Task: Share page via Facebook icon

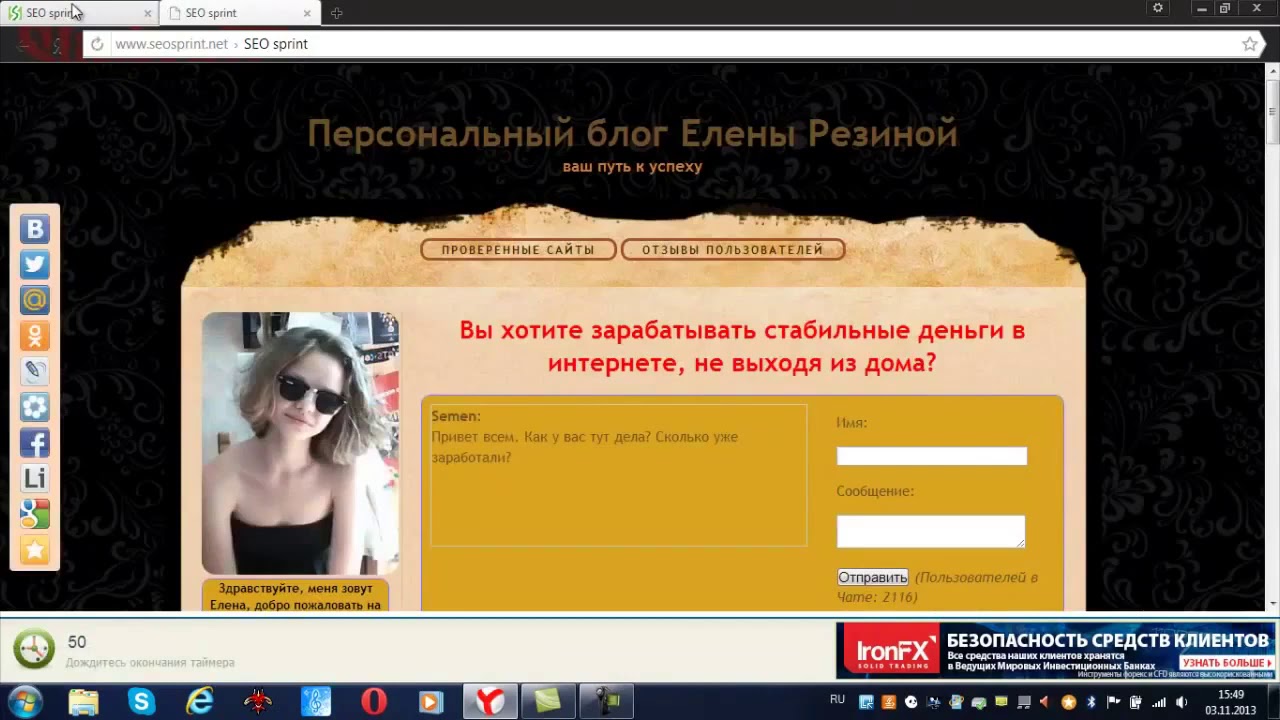Action: click(35, 443)
